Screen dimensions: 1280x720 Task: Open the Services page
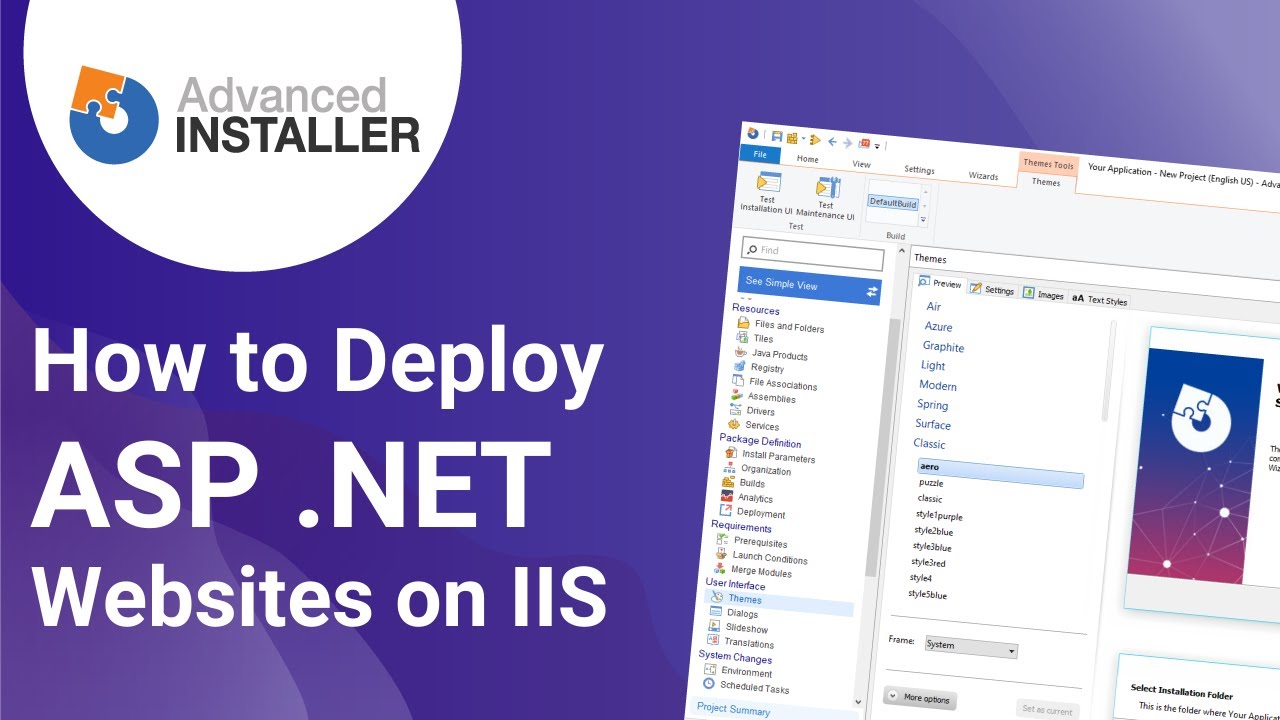point(761,426)
